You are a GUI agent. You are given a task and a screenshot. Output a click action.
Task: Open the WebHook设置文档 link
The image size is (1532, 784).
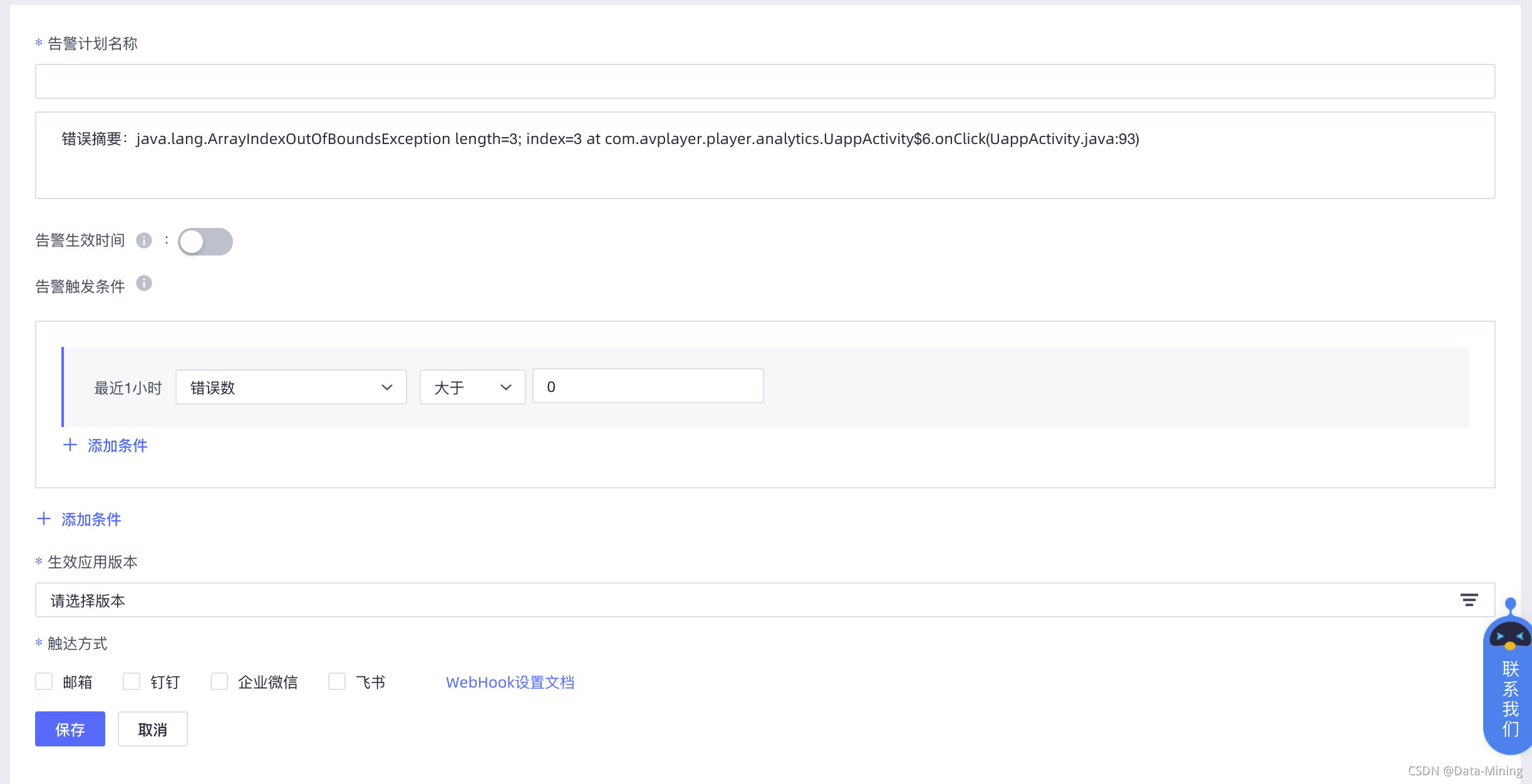coord(510,682)
